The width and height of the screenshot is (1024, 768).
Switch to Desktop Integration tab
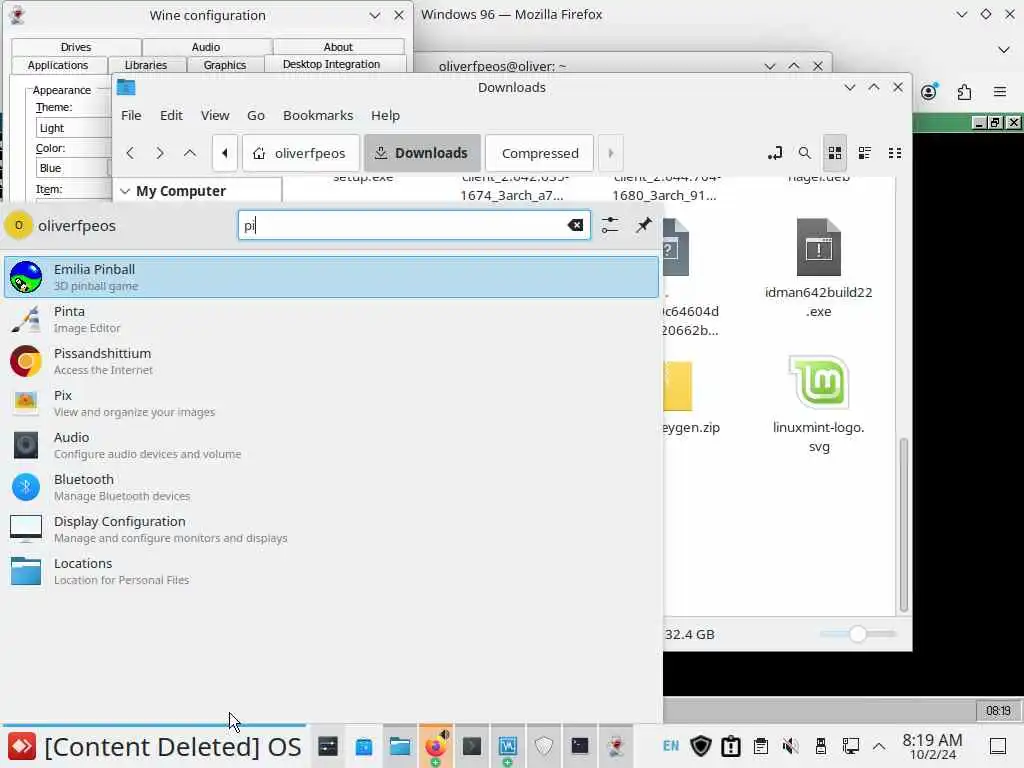point(331,64)
